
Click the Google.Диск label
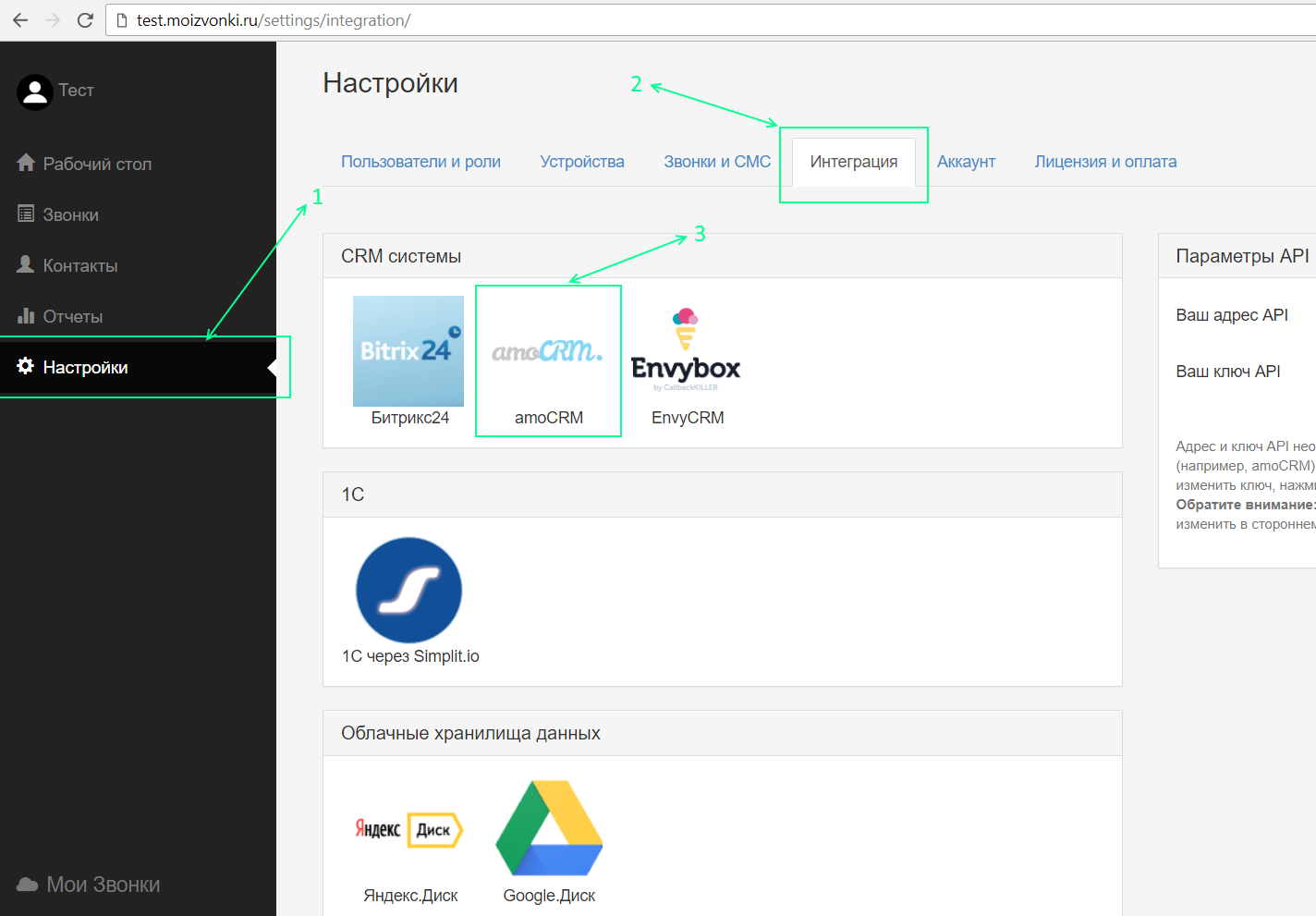(549, 896)
